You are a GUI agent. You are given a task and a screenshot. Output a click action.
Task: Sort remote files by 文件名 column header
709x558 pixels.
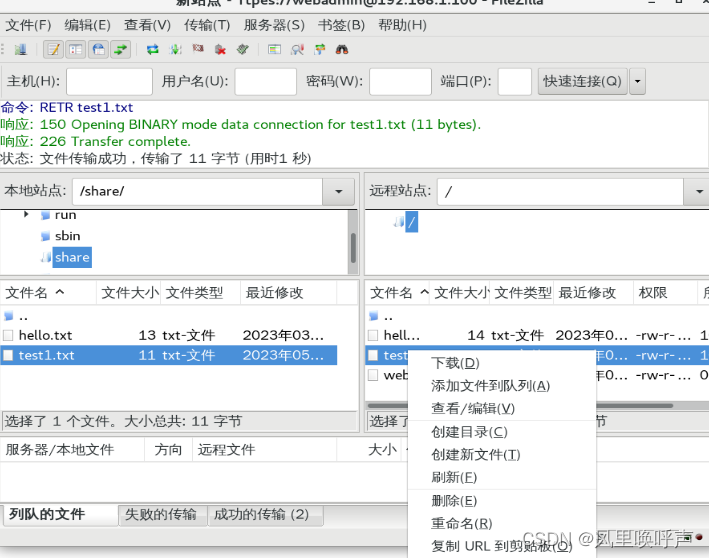tap(398, 293)
